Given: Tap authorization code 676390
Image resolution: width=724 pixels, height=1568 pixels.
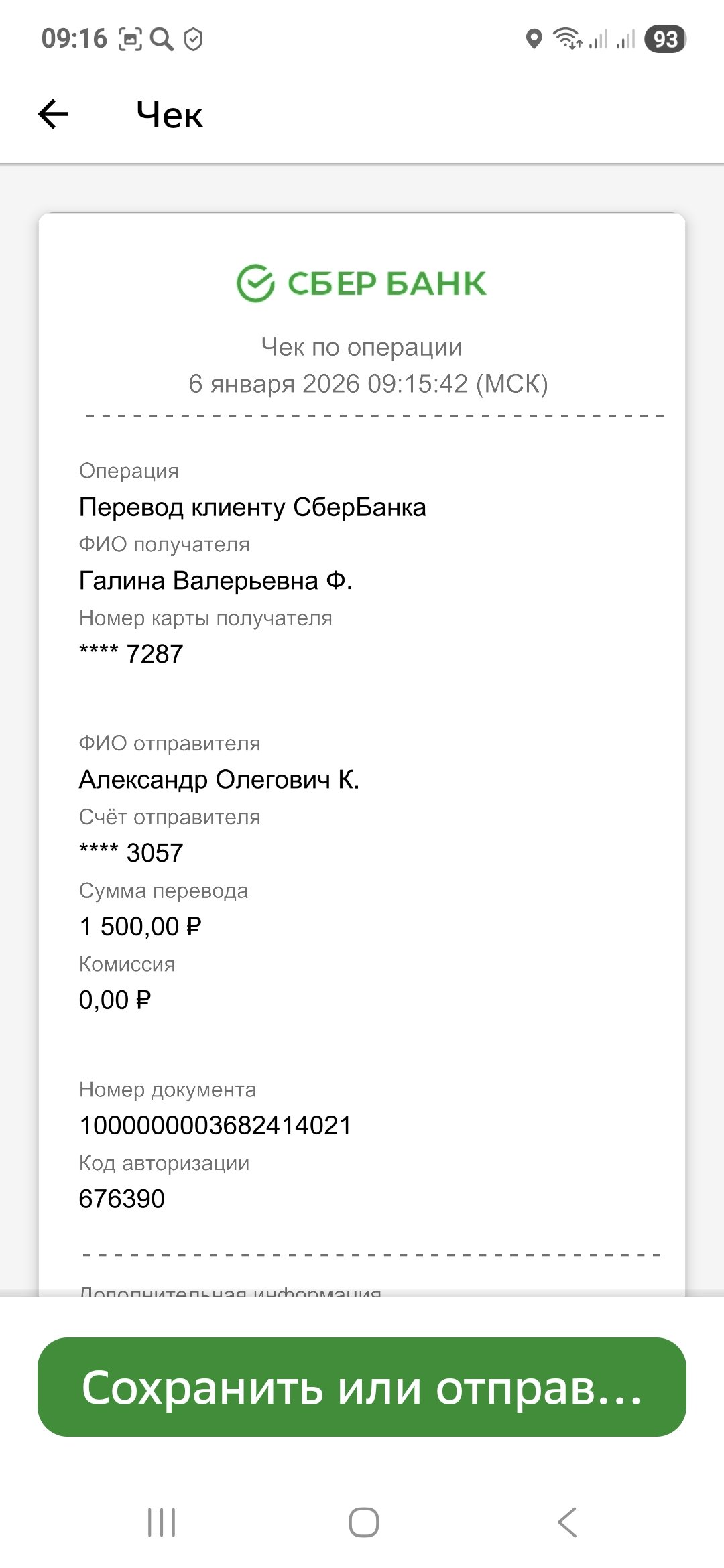Looking at the screenshot, I should coord(122,1199).
